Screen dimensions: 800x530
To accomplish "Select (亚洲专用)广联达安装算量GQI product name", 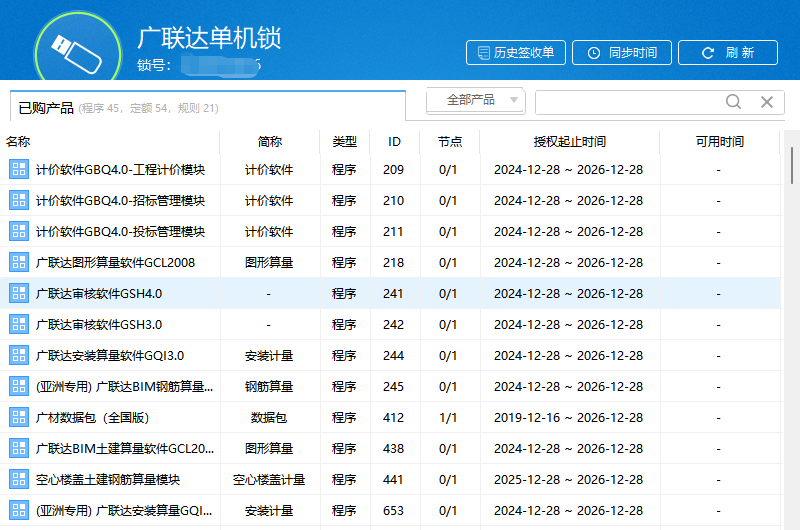I will click(124, 510).
